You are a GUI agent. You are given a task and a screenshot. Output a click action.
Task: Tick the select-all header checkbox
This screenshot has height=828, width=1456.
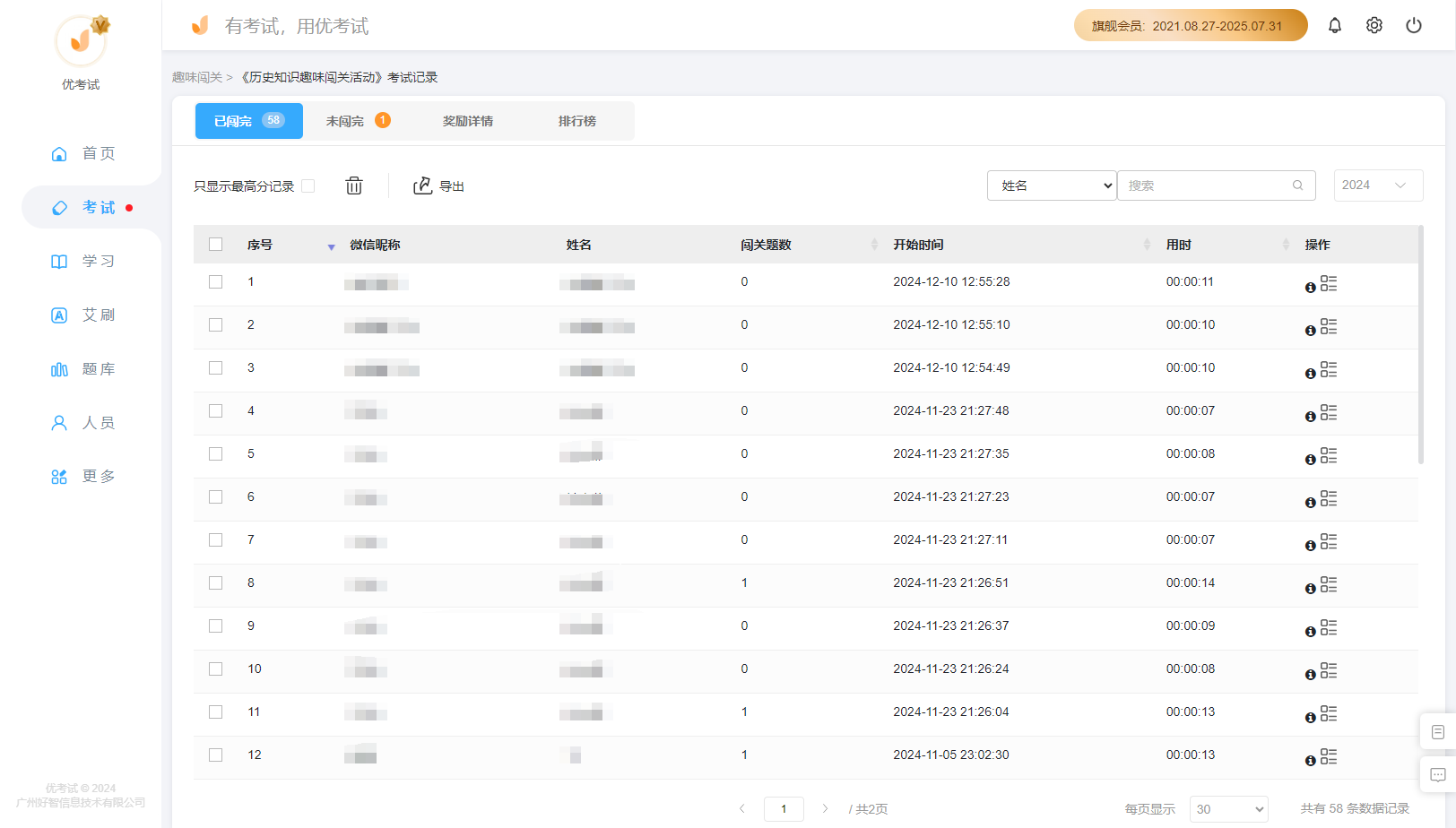215,245
